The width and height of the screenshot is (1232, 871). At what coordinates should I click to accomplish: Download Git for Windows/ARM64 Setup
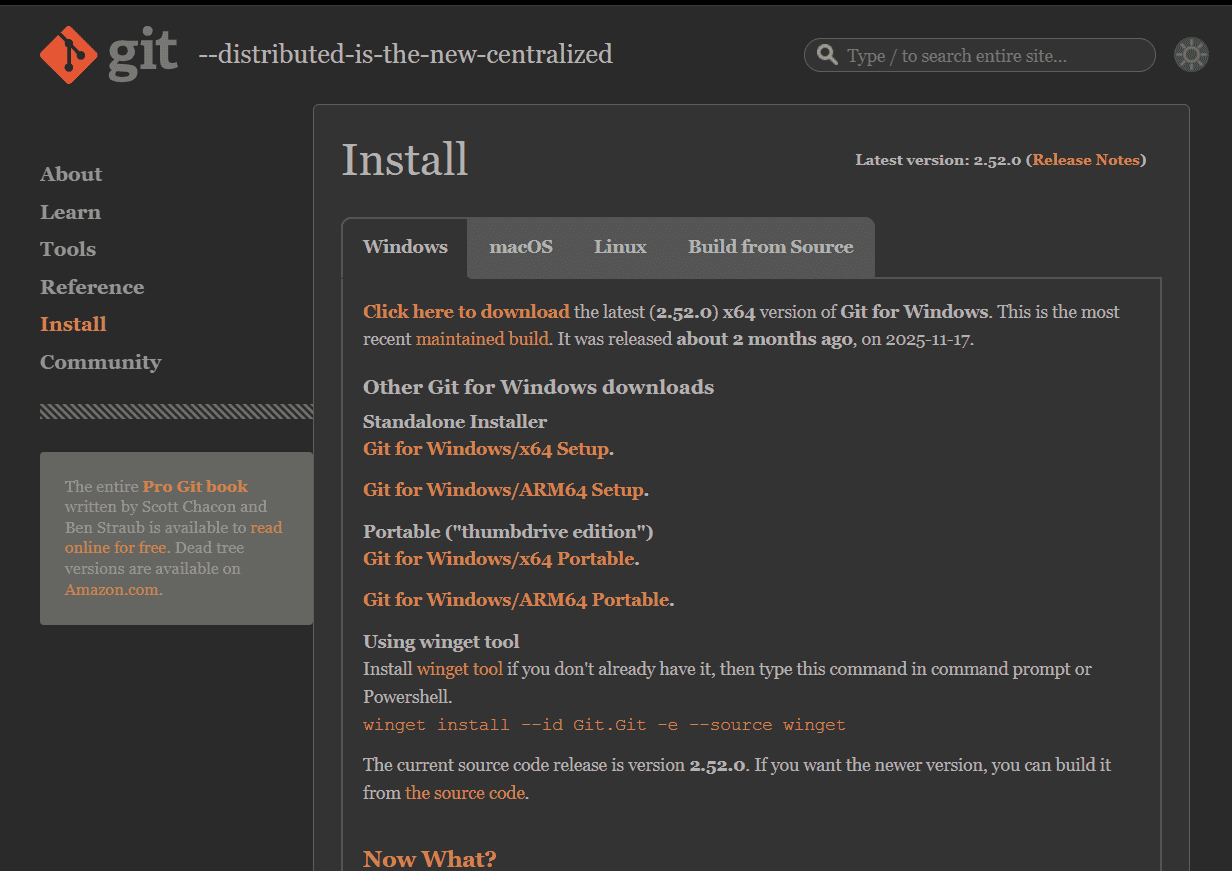pyautogui.click(x=503, y=490)
